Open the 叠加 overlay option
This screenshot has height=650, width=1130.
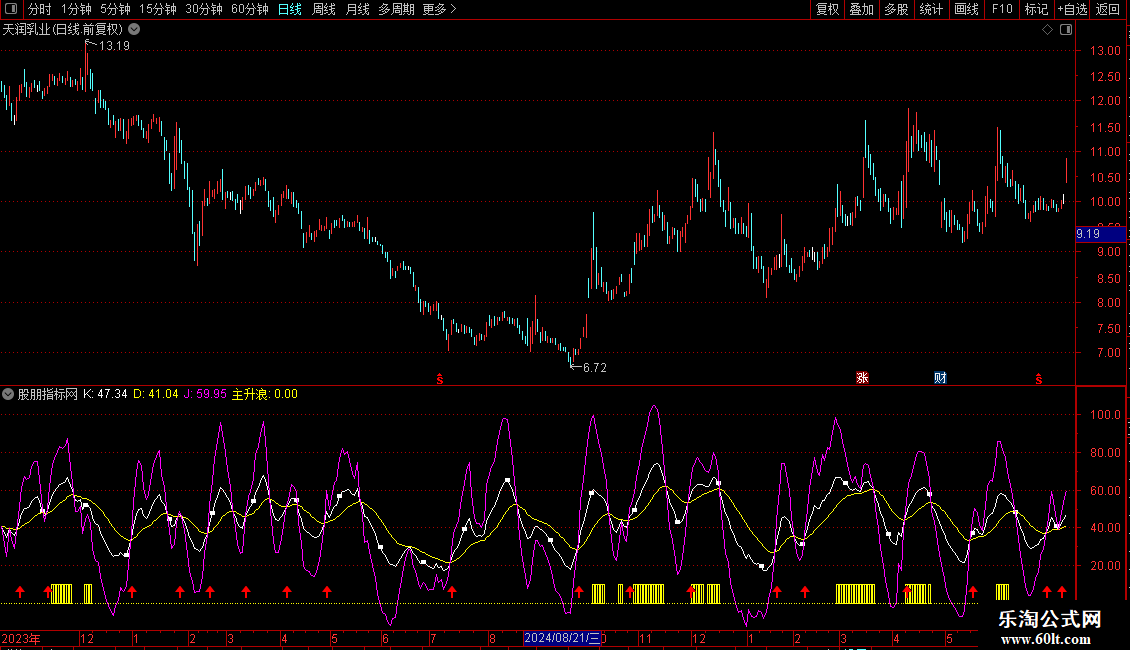click(x=861, y=9)
